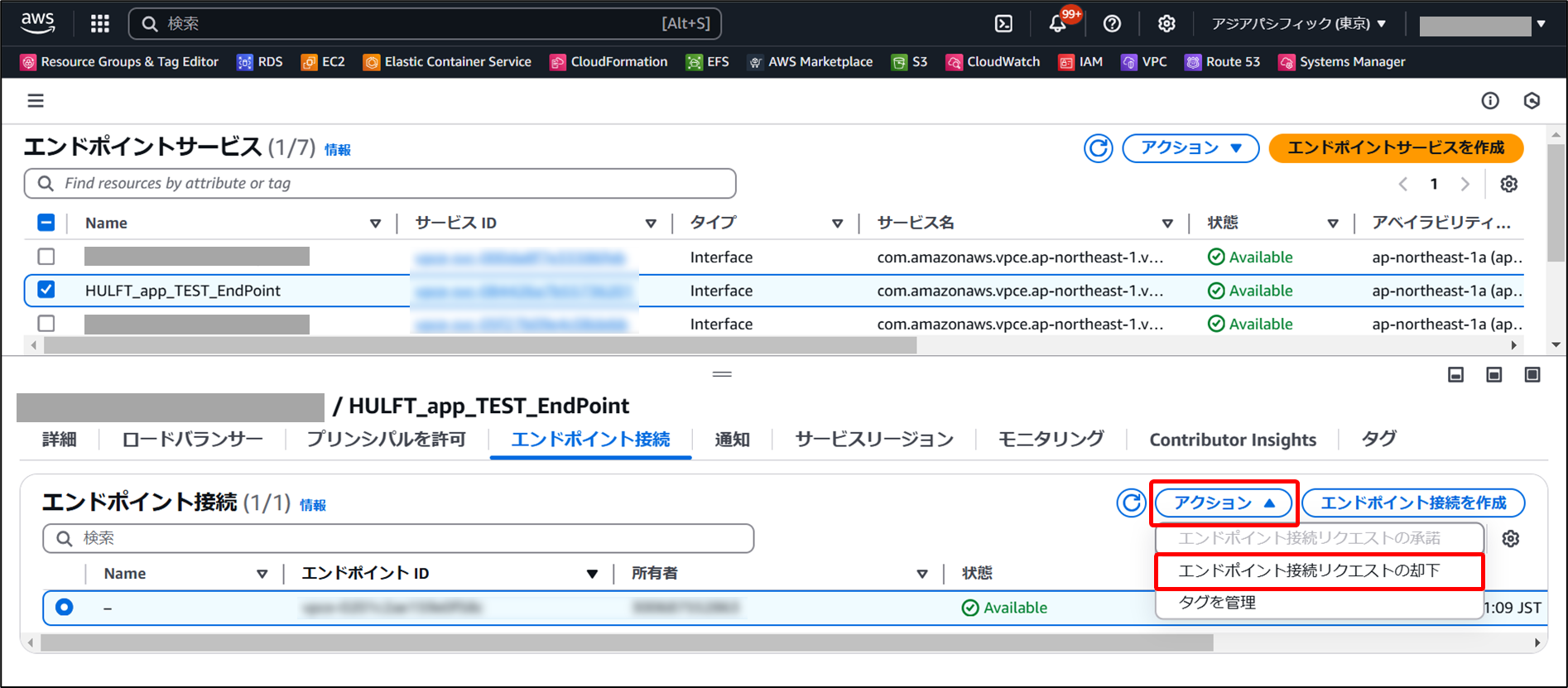Open the 情報 link next to エンドポイント接続
Image resolution: width=1568 pixels, height=688 pixels.
tap(312, 505)
